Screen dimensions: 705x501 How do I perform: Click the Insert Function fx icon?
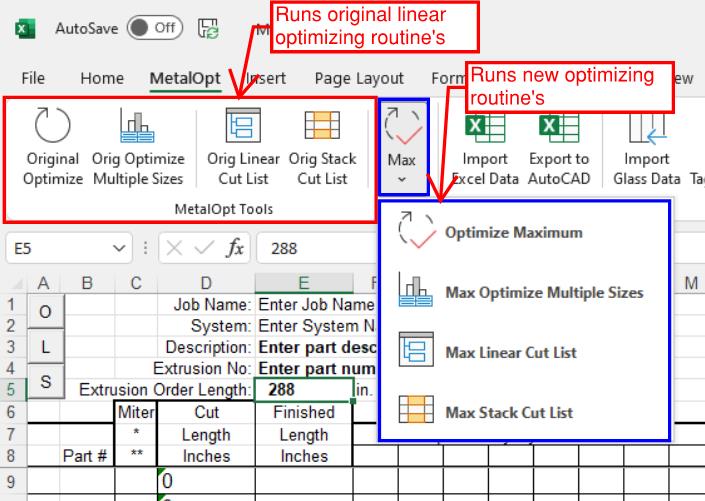pos(236,248)
